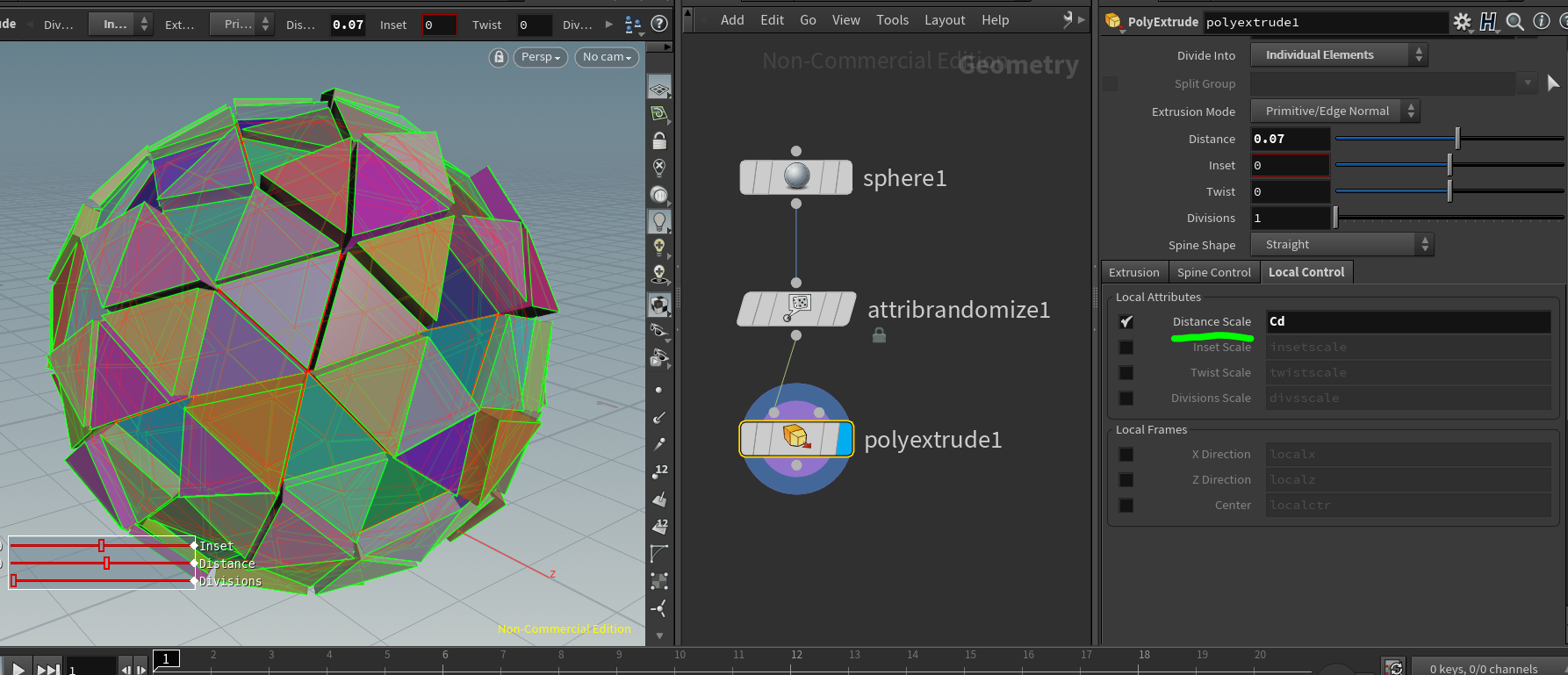Open the Divide Into dropdown
The height and width of the screenshot is (675, 1568).
coord(1339,55)
